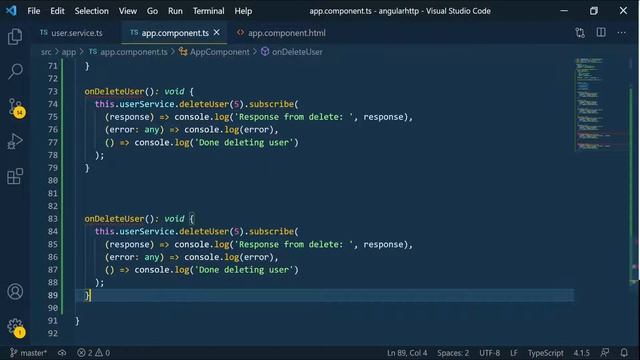Change indentation via Spaces: 2
Image resolution: width=640 pixels, height=360 pixels.
coord(453,353)
